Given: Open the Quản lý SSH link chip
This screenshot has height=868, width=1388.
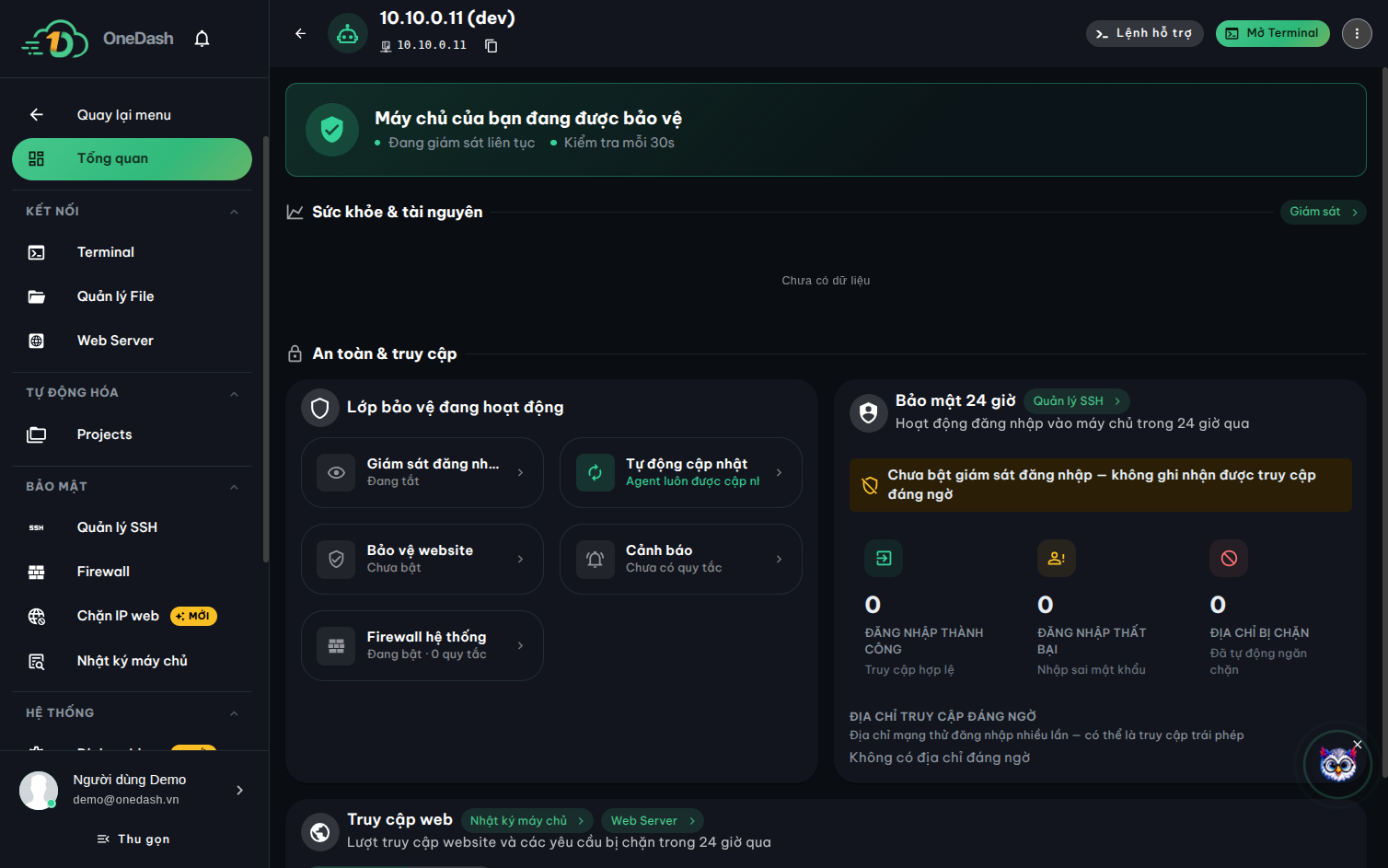Looking at the screenshot, I should 1077,401.
